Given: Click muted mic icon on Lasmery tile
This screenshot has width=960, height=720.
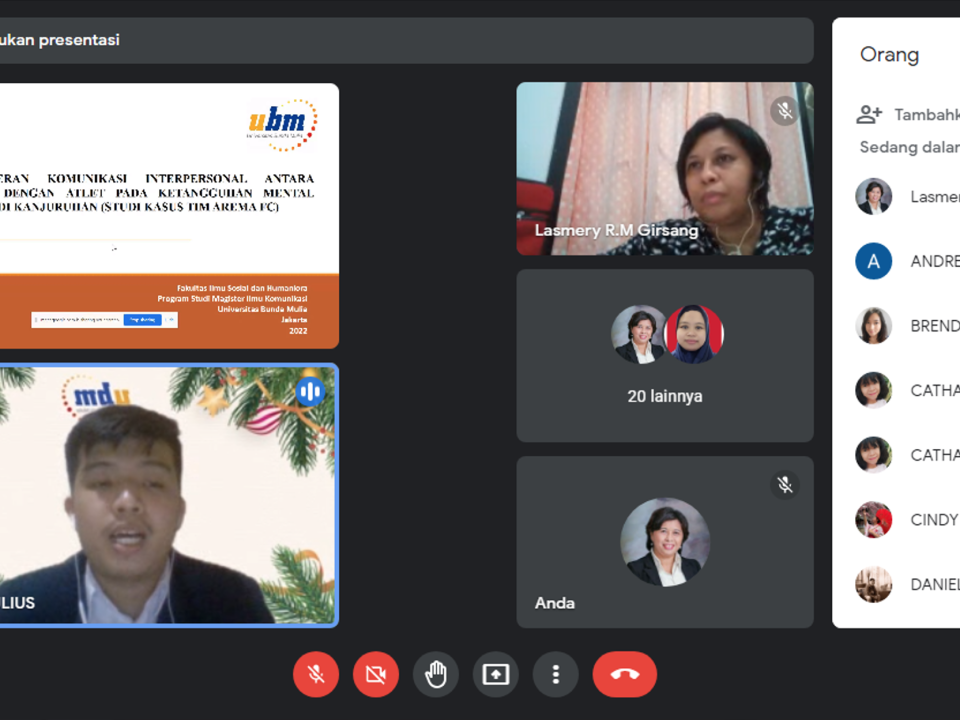Looking at the screenshot, I should [784, 111].
